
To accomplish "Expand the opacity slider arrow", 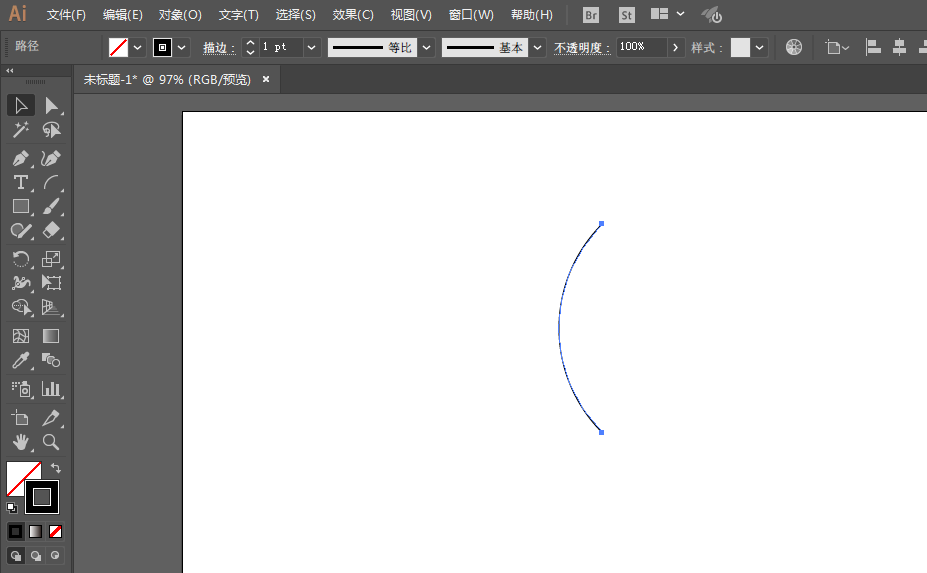I will [x=676, y=47].
